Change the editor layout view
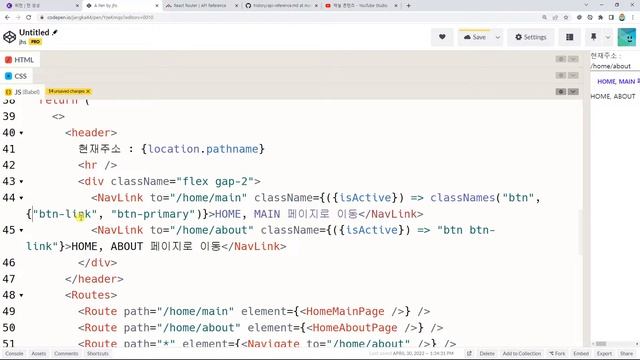Viewport: 640px width, 360px height. tap(569, 37)
